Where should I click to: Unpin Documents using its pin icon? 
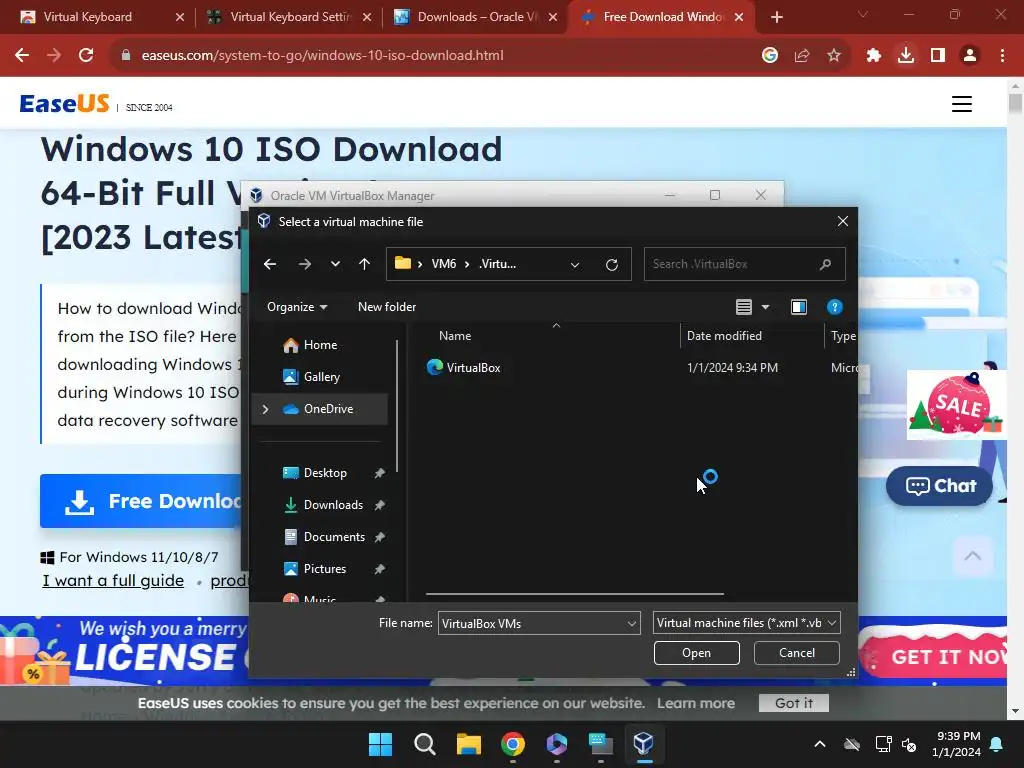(379, 537)
